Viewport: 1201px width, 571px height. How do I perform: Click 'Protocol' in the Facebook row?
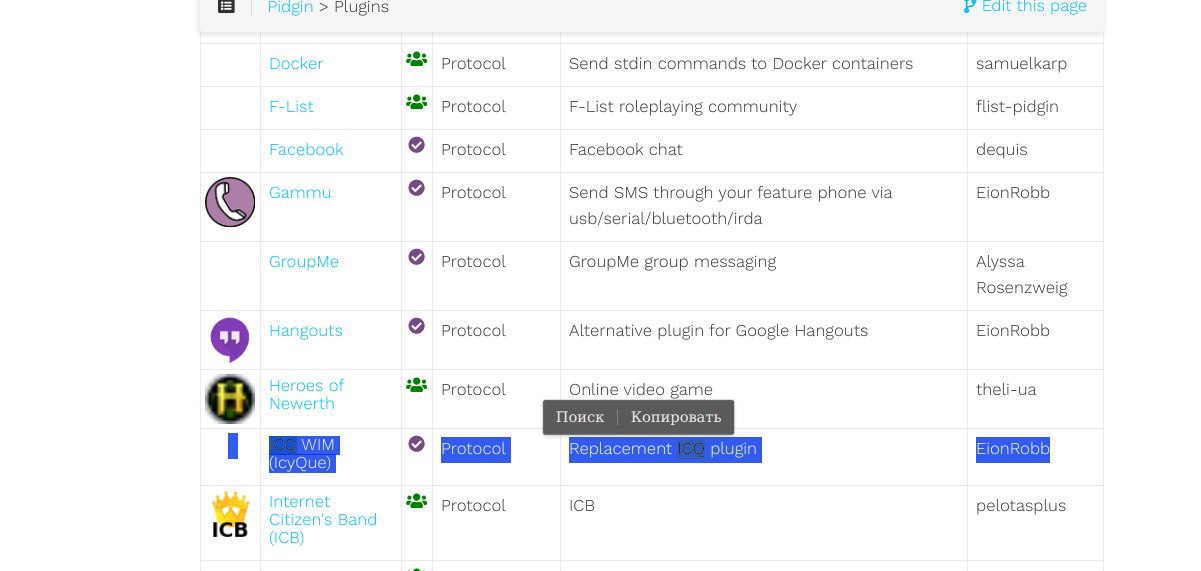pos(473,150)
